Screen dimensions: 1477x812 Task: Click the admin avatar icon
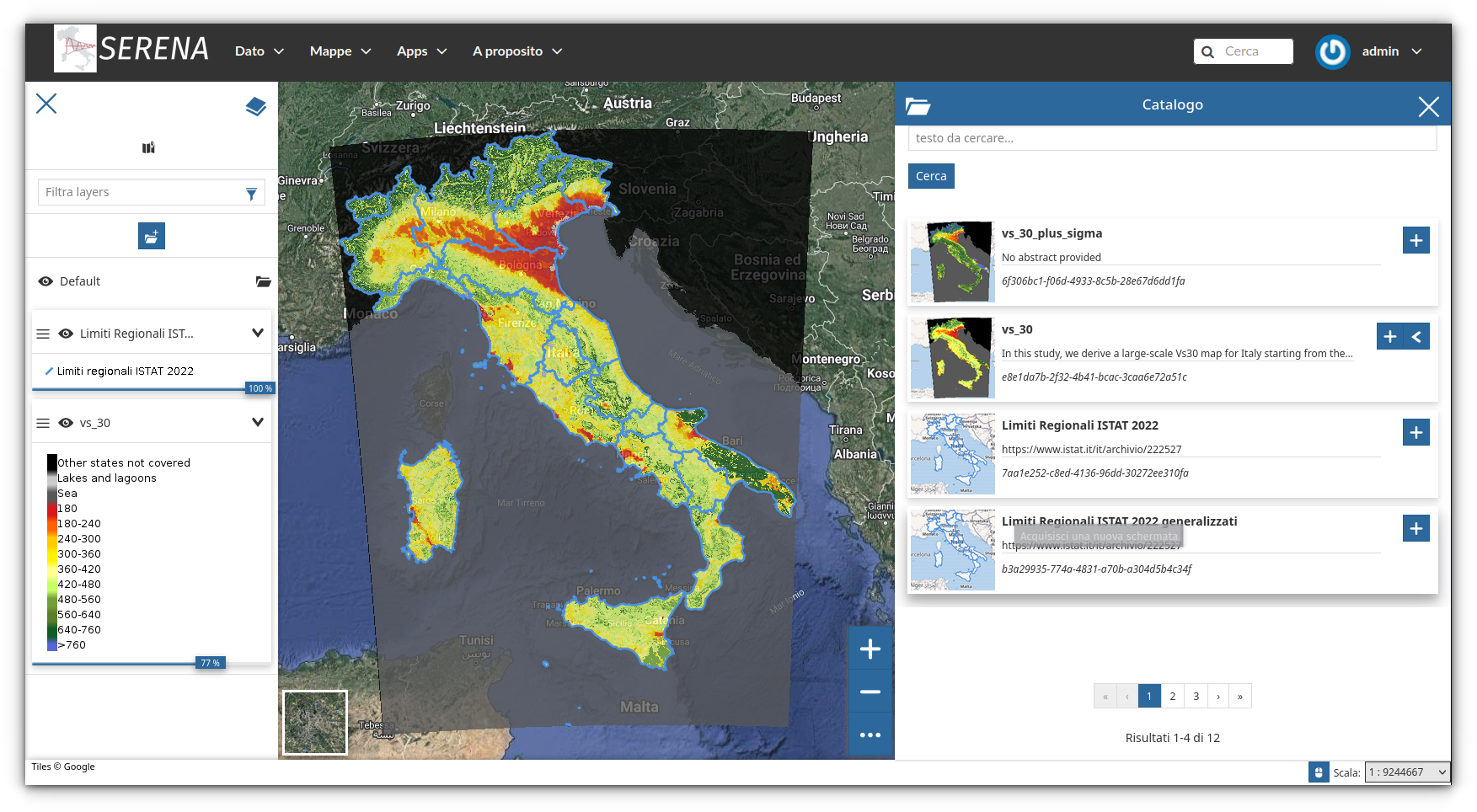pyautogui.click(x=1333, y=52)
